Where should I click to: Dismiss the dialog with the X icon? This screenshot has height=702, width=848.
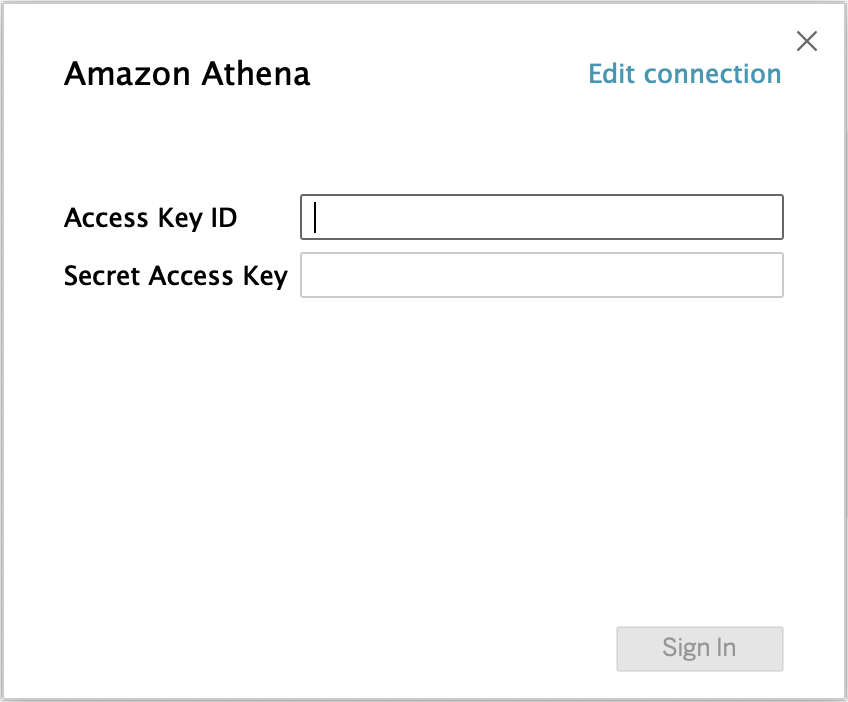(x=806, y=41)
